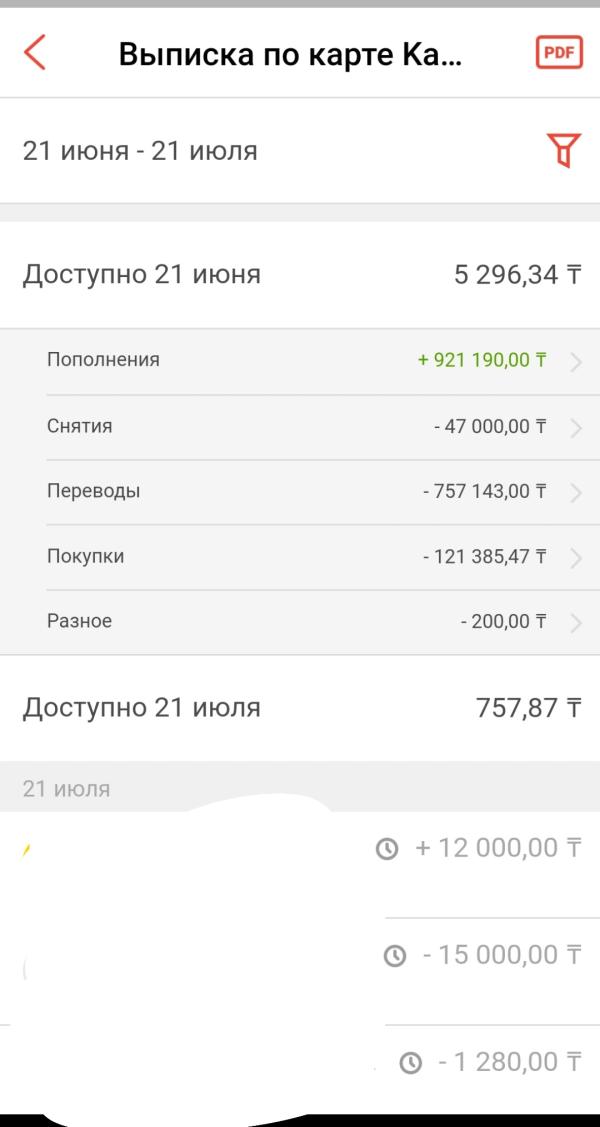The height and width of the screenshot is (1127, 600).
Task: Tap the Выписка по карте title
Action: coord(290,54)
